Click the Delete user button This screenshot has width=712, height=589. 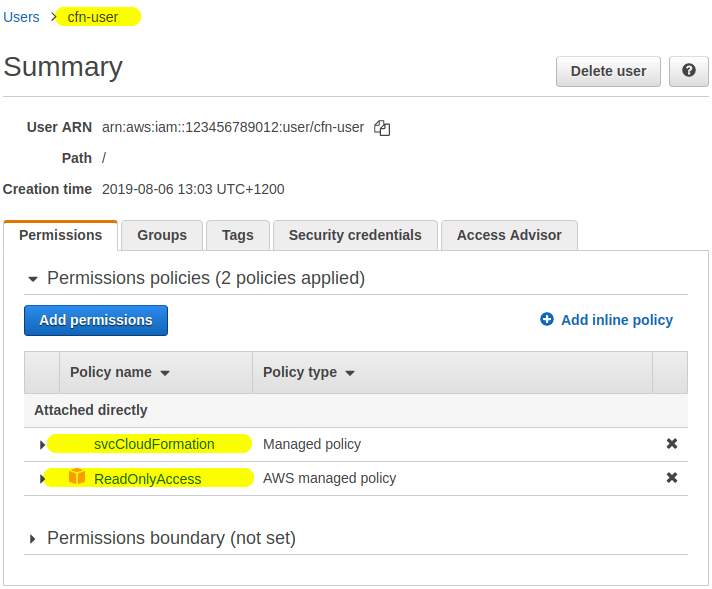pyautogui.click(x=608, y=71)
